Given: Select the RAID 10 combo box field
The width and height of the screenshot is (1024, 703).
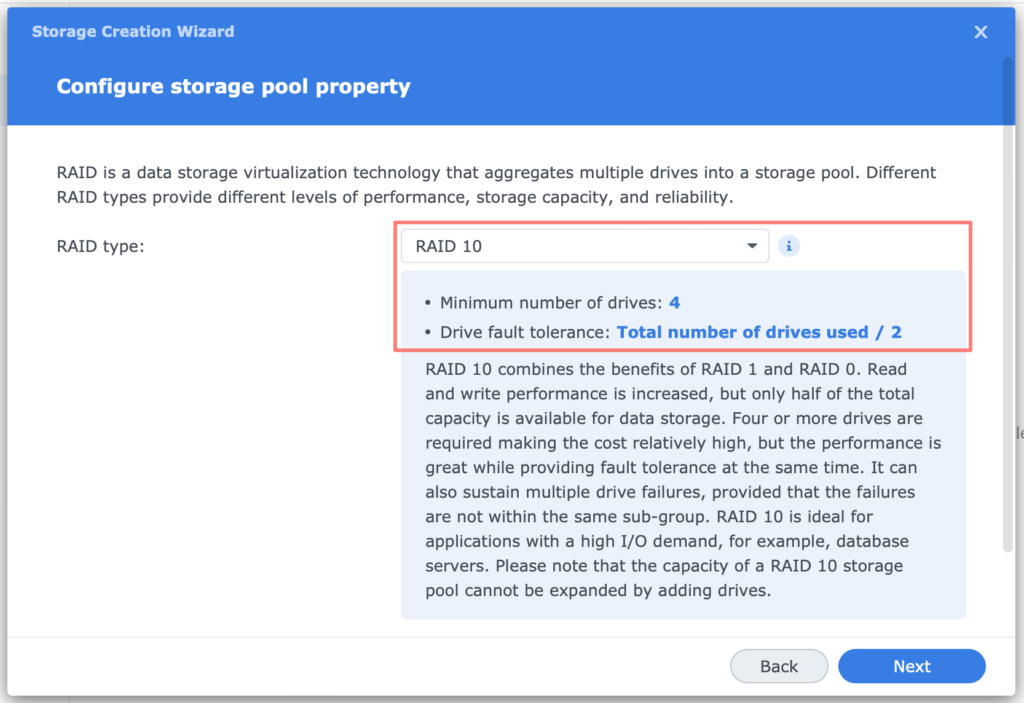Looking at the screenshot, I should 584,245.
